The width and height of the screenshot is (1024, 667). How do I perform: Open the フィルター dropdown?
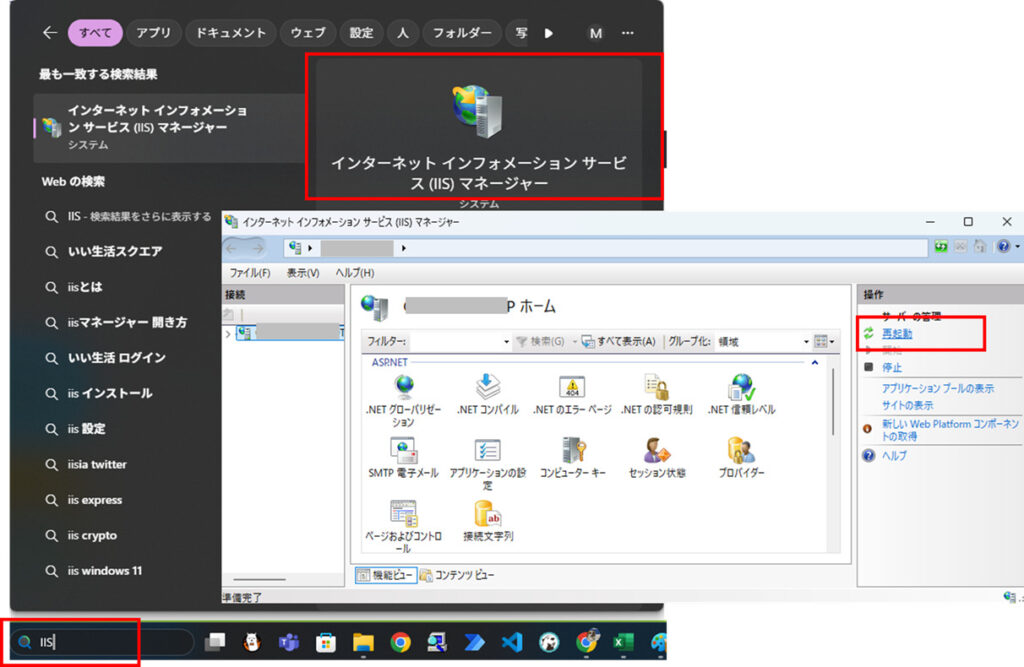tap(506, 342)
